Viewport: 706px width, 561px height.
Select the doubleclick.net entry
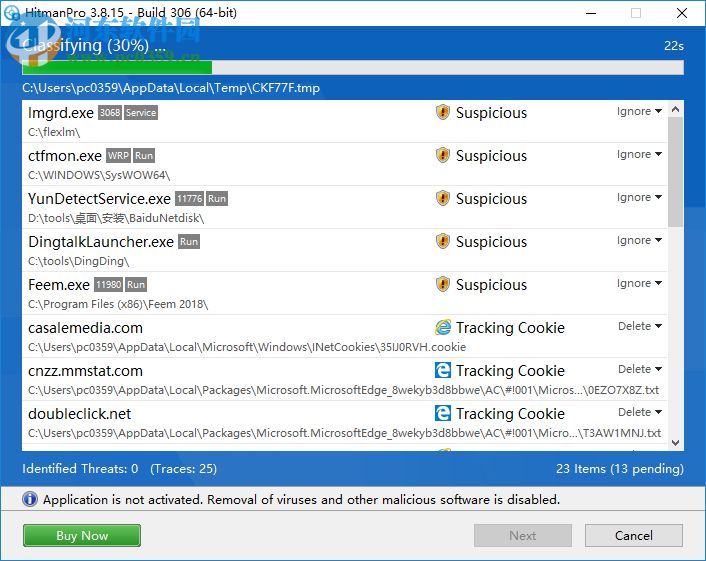point(345,422)
